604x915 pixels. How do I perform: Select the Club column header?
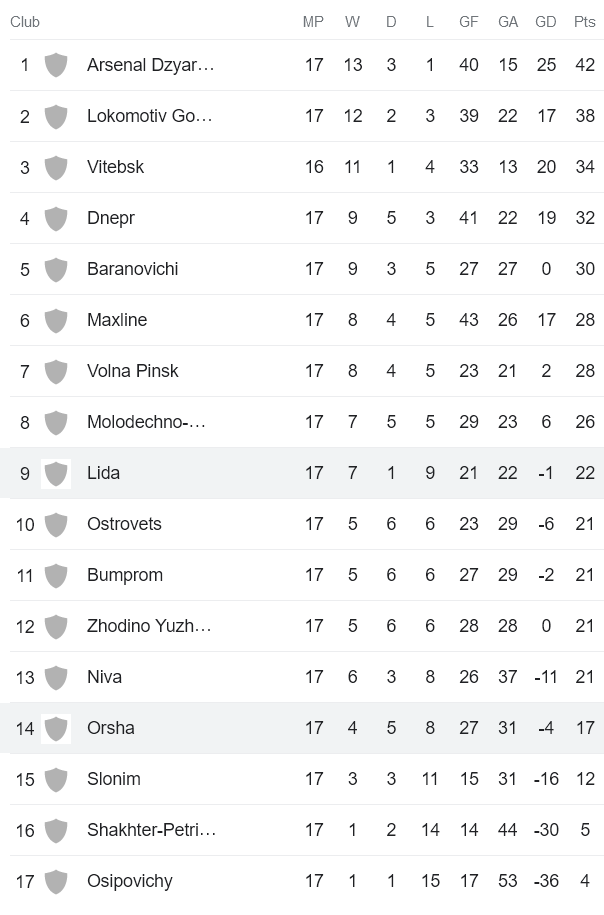pyautogui.click(x=25, y=22)
